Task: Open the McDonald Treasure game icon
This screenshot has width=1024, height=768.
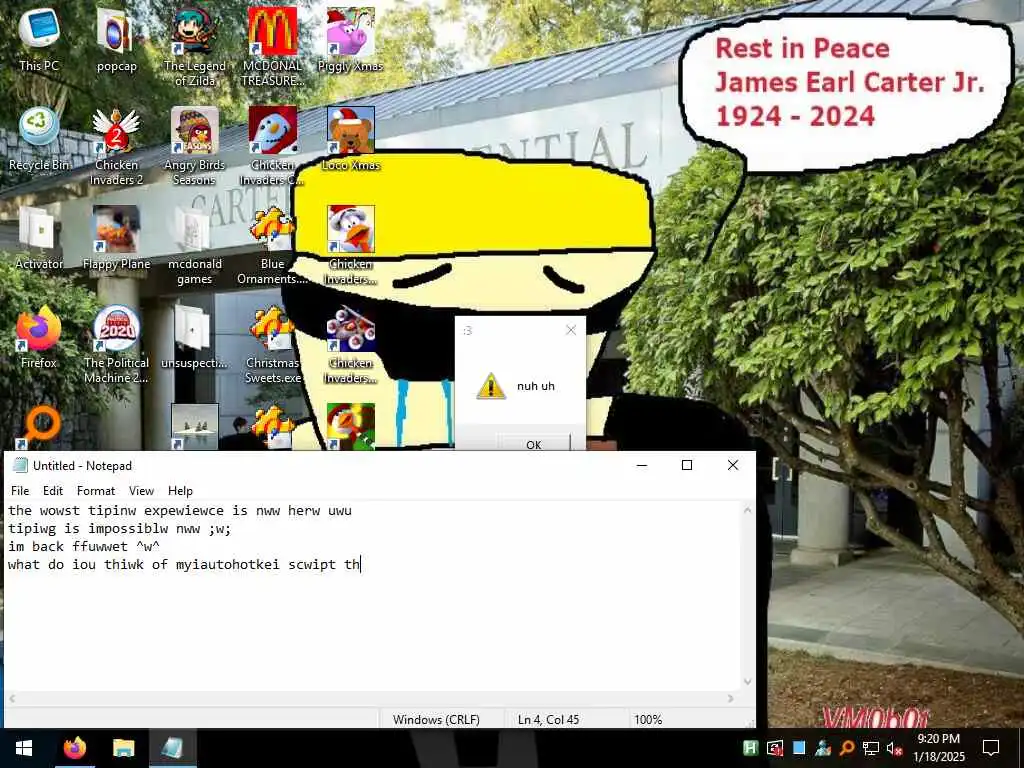Action: click(272, 46)
